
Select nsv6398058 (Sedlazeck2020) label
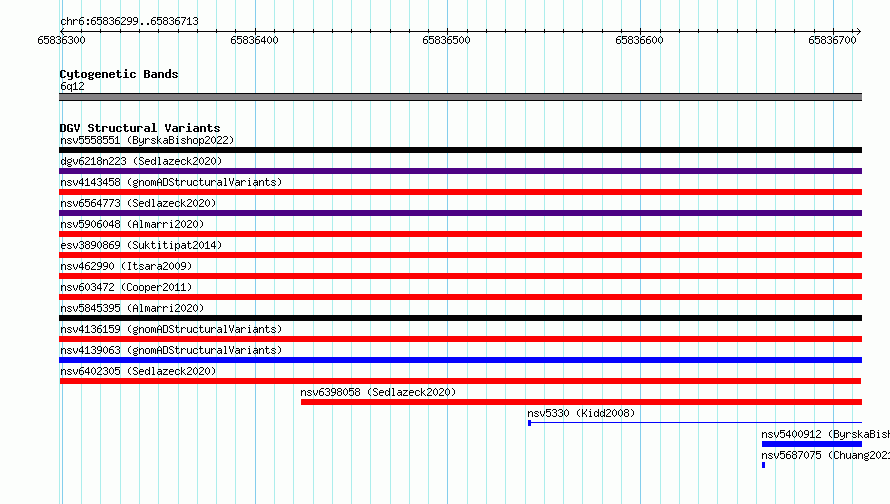coord(378,392)
